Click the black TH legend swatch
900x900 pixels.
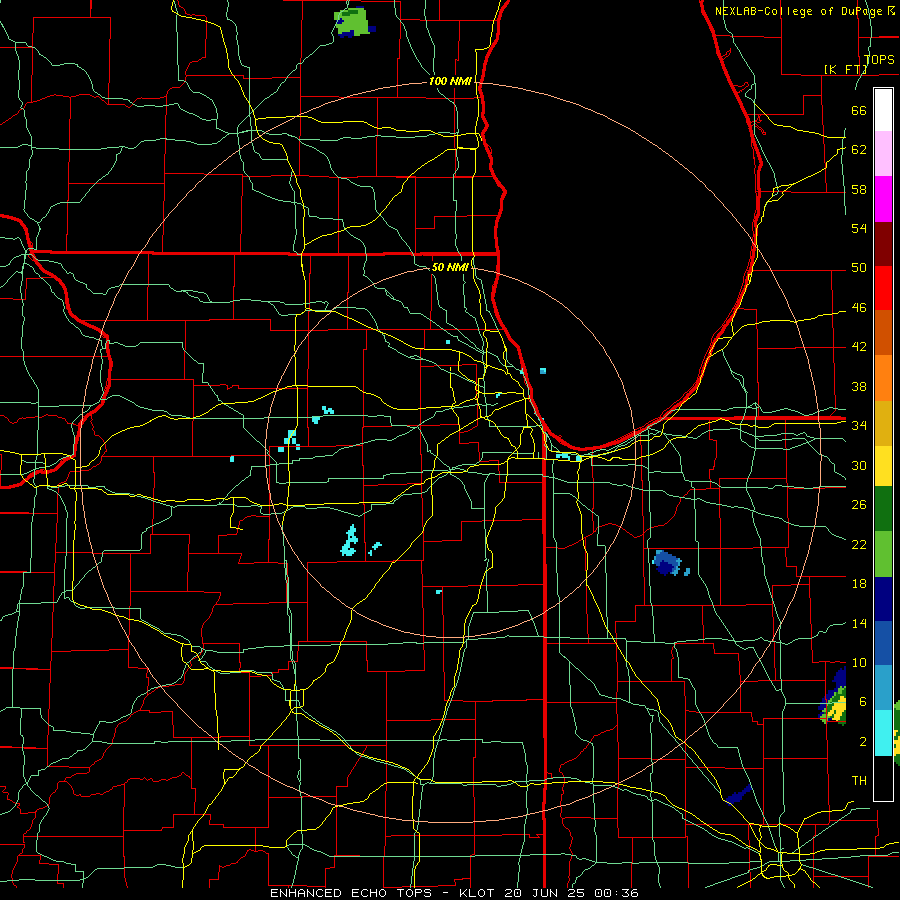pyautogui.click(x=883, y=778)
